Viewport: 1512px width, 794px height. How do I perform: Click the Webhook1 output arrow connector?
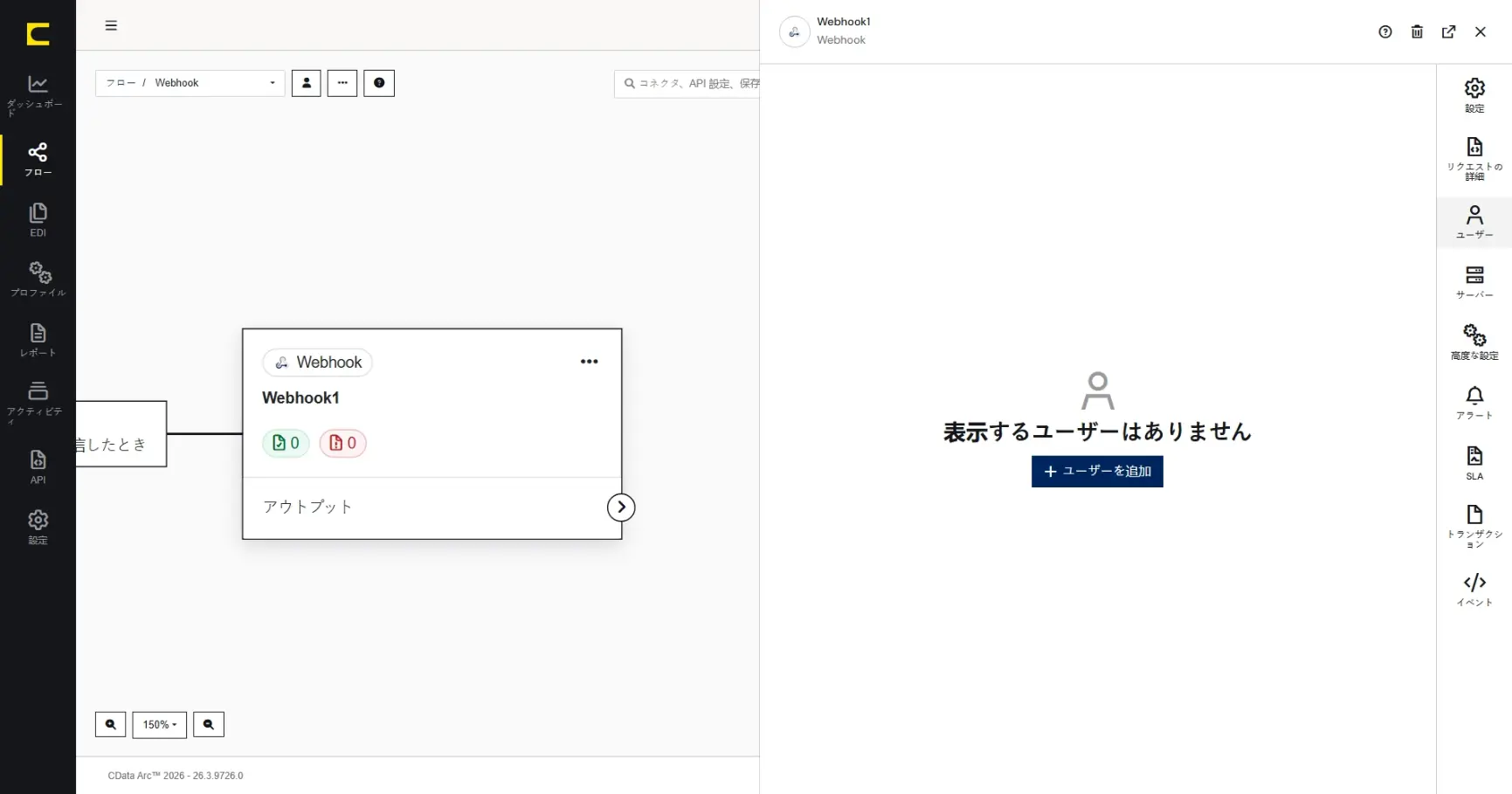[x=621, y=507]
